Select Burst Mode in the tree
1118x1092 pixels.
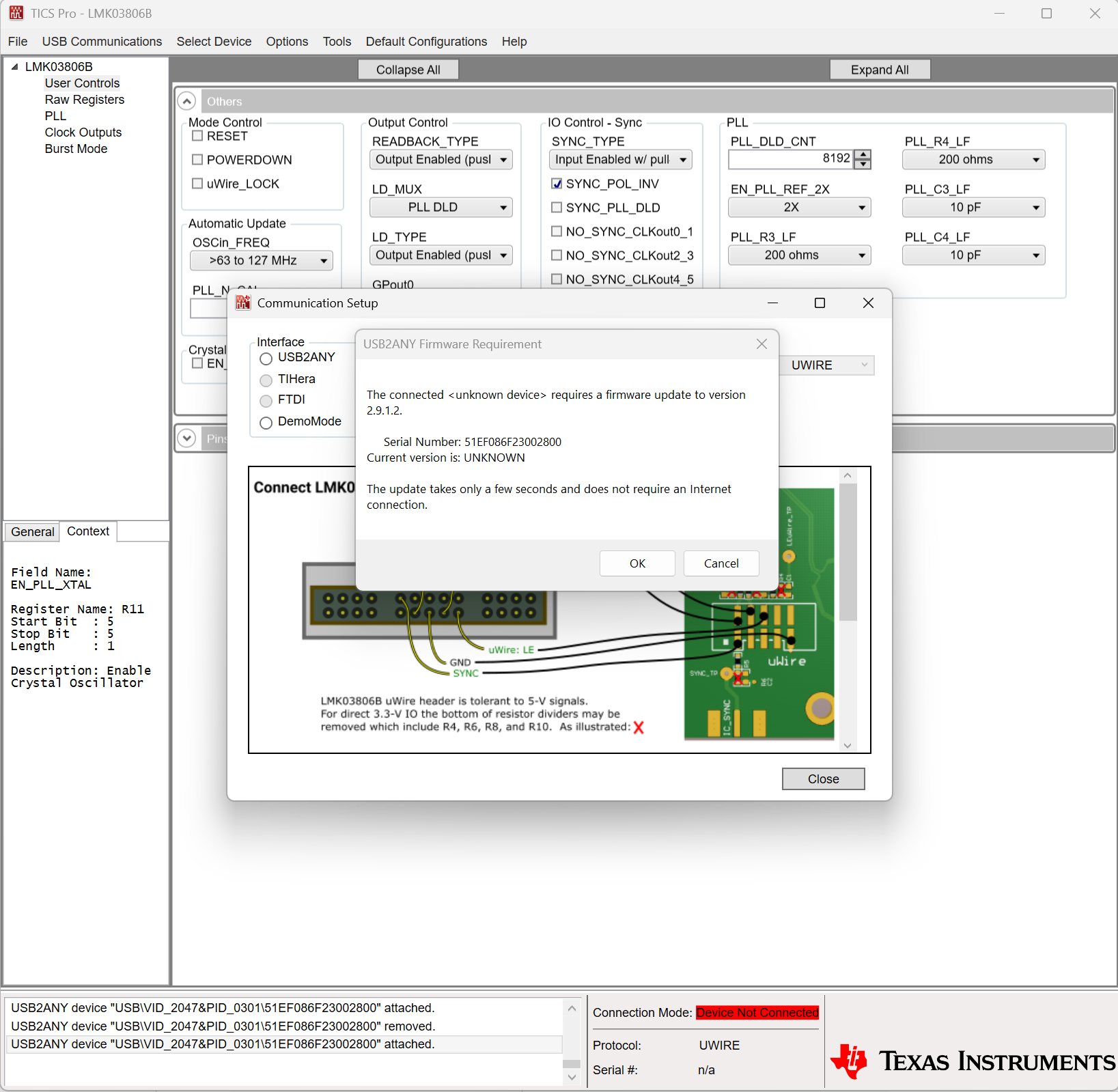click(76, 149)
